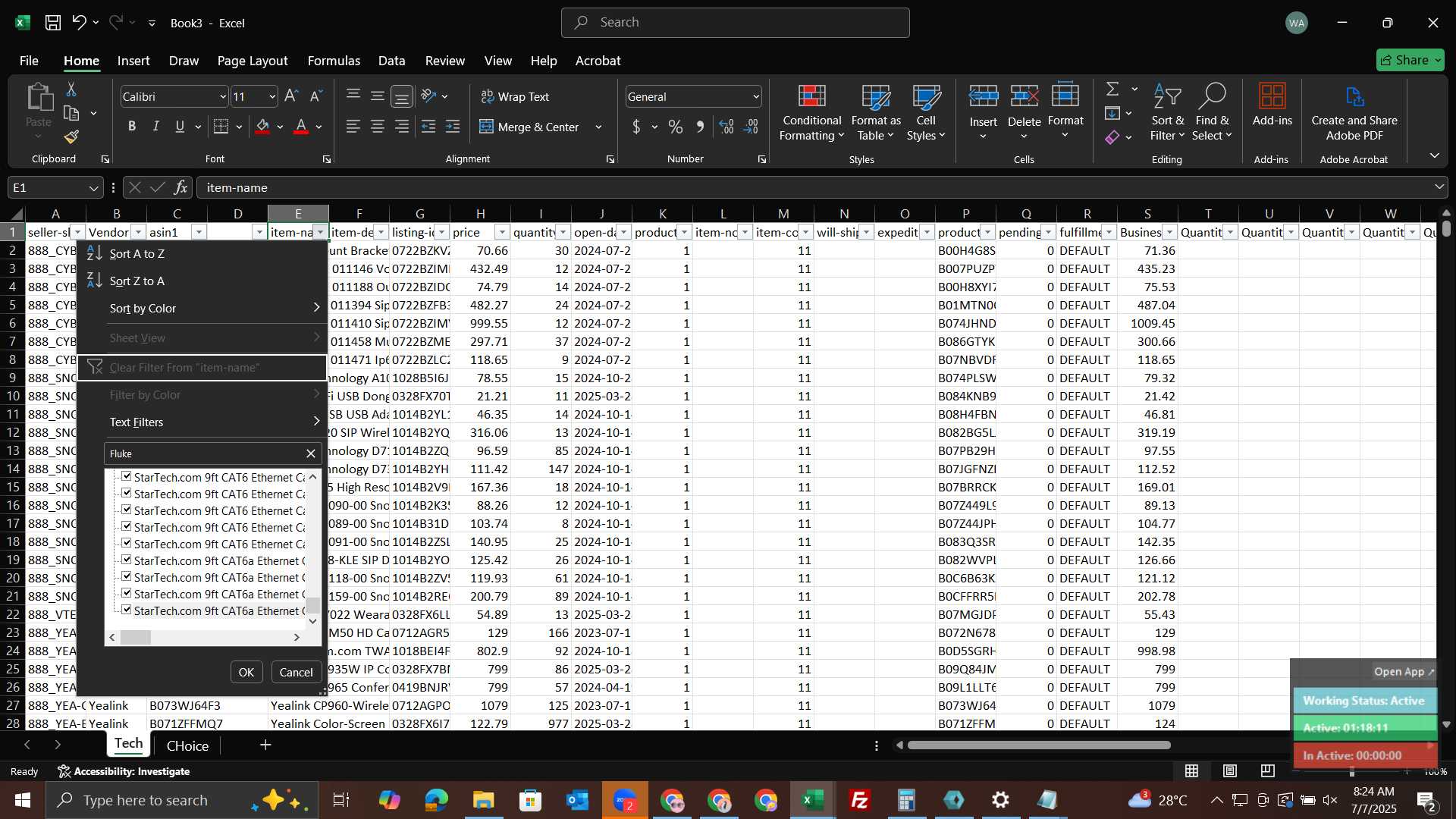Choose Sort A to Z in filter menu
The height and width of the screenshot is (819, 1456).
pos(202,253)
